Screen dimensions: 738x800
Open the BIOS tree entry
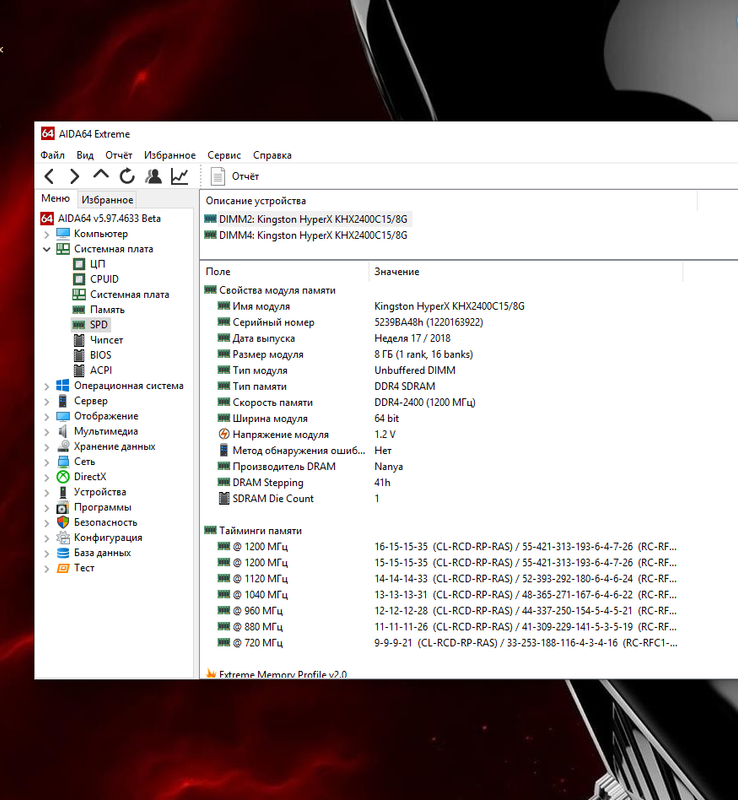(100, 355)
